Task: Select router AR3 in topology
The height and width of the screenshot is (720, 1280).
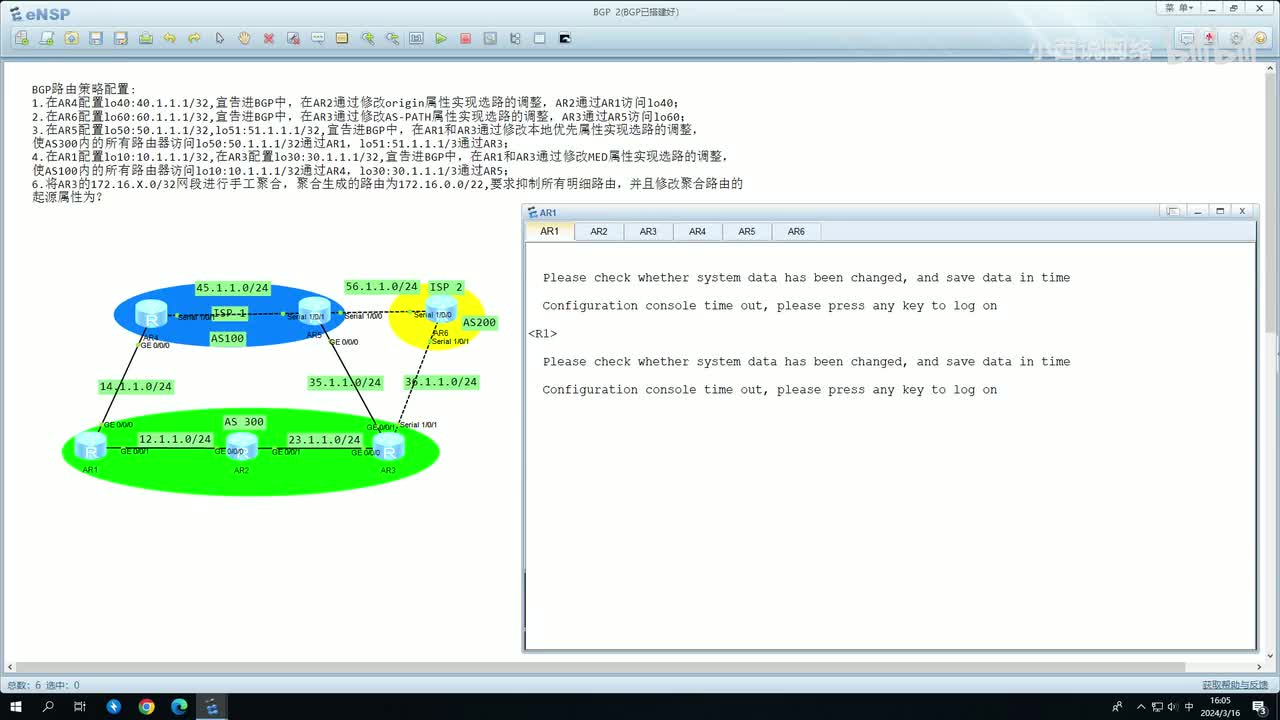Action: pyautogui.click(x=388, y=446)
